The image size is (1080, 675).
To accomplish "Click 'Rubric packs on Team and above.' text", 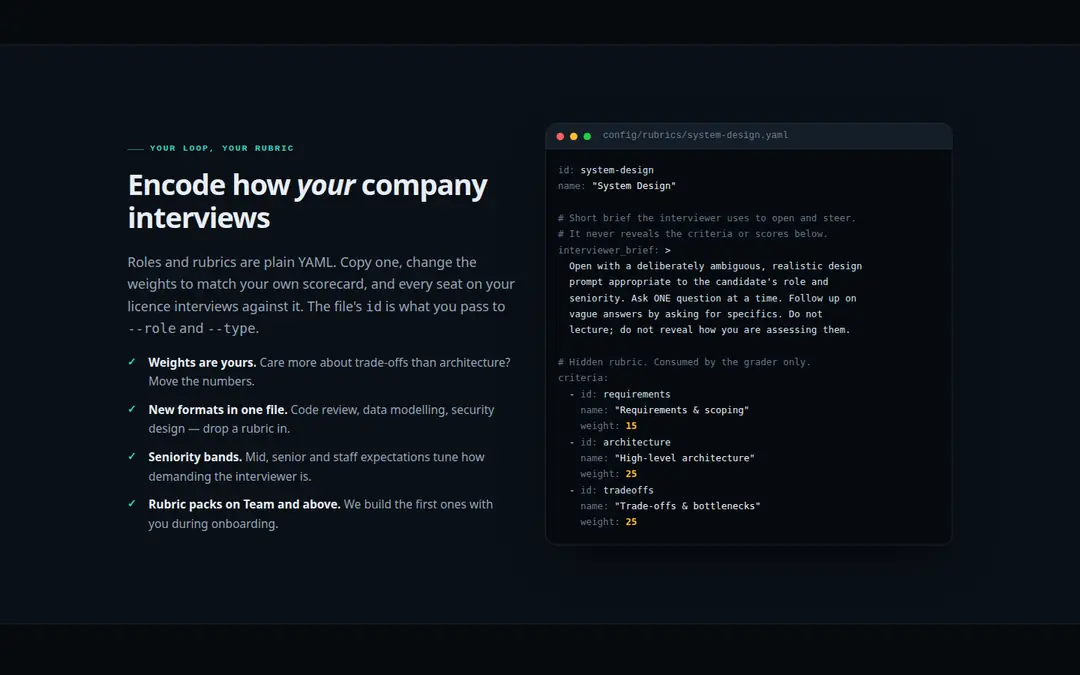I will [245, 504].
